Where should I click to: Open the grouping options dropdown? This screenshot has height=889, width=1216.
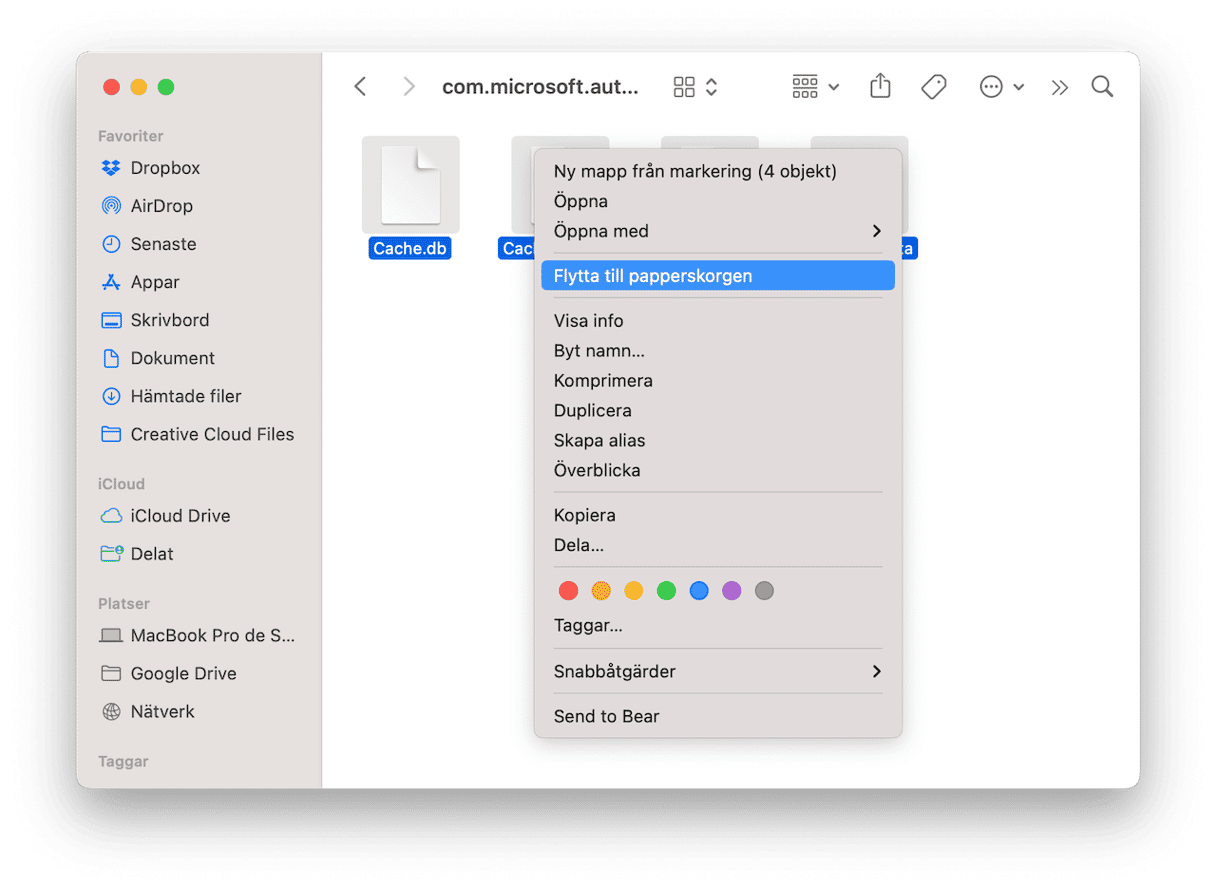click(x=815, y=87)
